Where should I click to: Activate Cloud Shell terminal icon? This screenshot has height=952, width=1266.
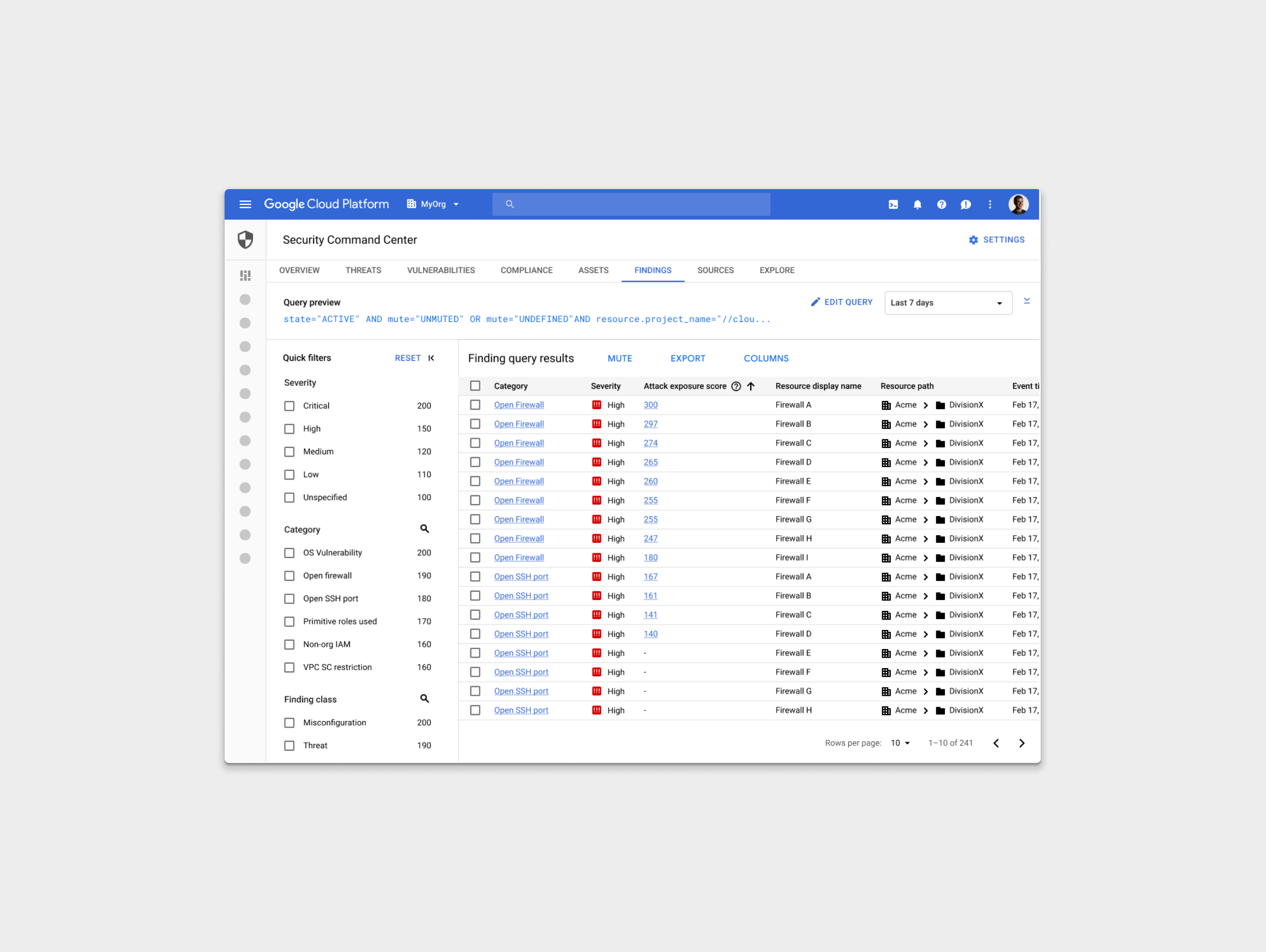893,204
